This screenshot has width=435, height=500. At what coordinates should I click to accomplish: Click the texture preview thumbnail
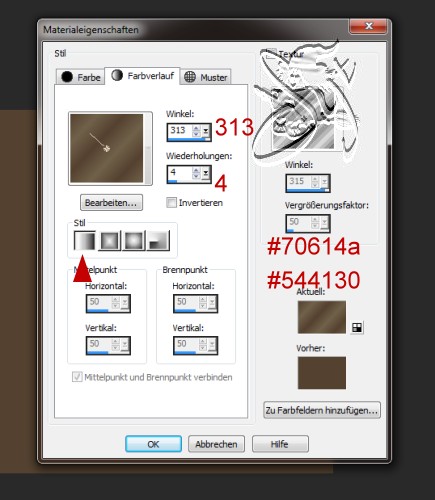[x=303, y=118]
